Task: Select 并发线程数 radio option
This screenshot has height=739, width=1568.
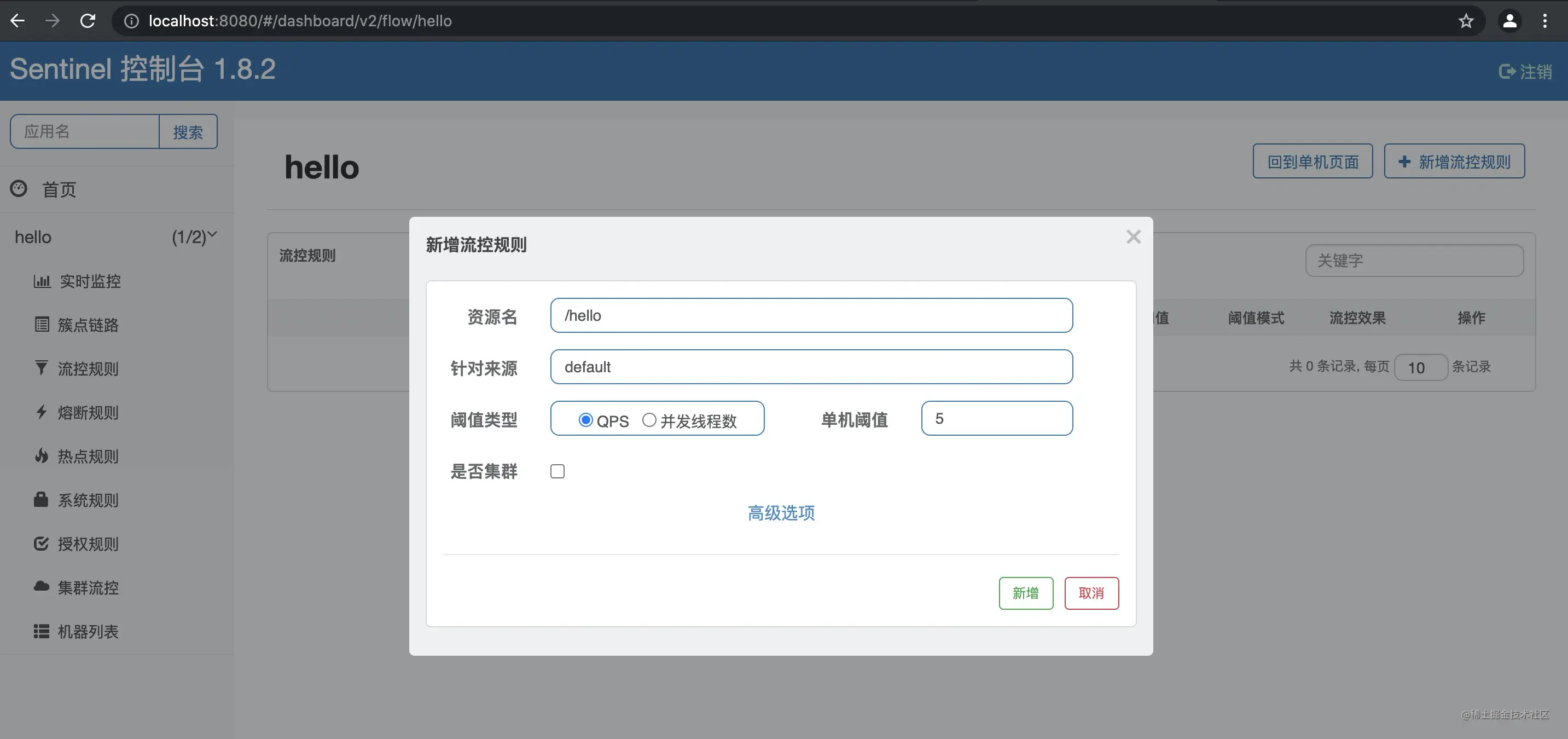Action: coord(649,420)
